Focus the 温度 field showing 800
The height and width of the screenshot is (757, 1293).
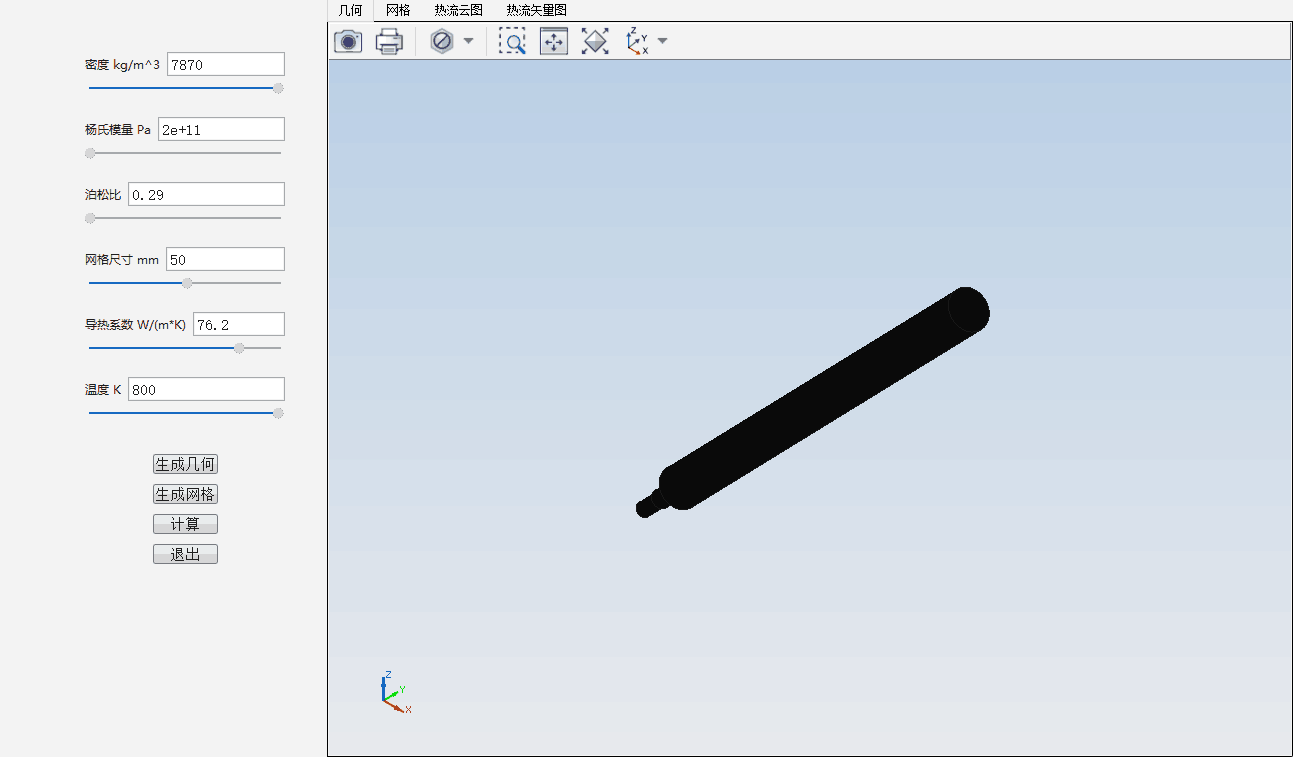[206, 389]
